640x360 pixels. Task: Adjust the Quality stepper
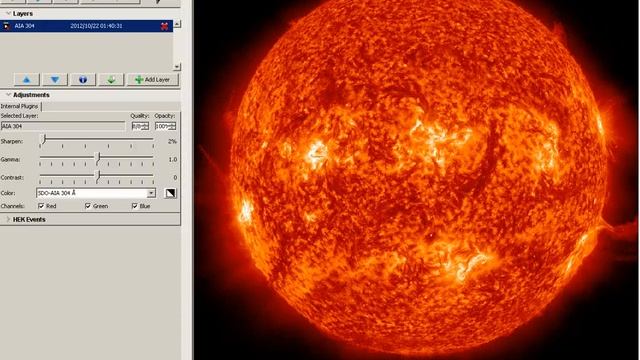pyautogui.click(x=140, y=126)
